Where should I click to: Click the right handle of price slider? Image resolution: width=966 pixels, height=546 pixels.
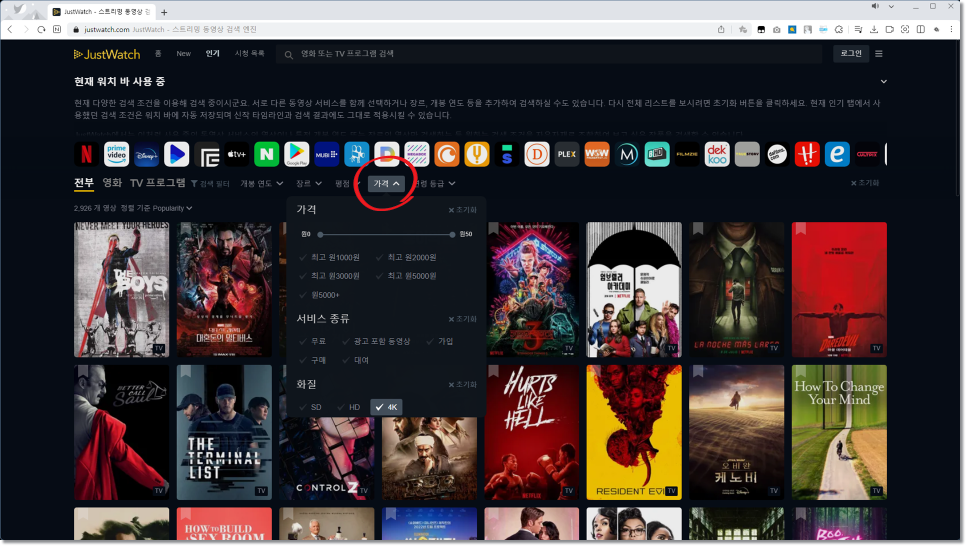(453, 234)
